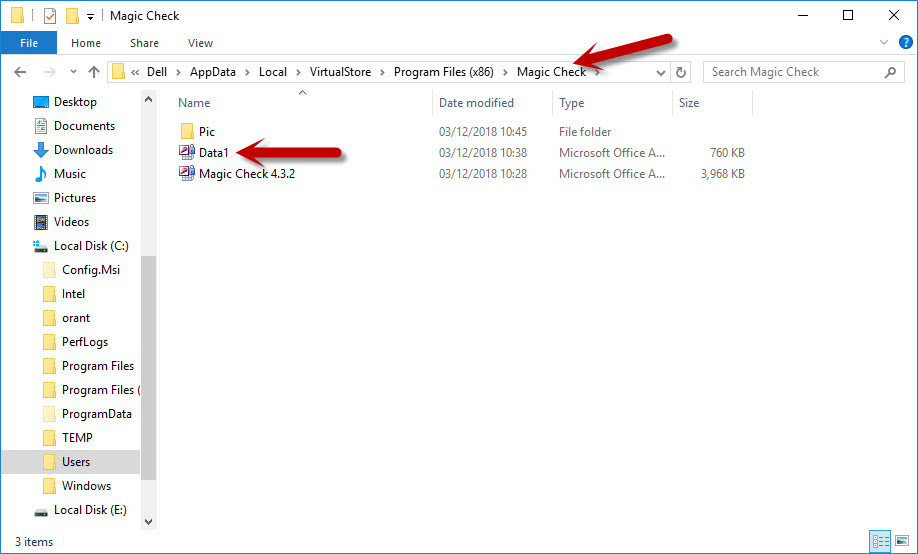Select the Magic Check 4.3.2 file icon
This screenshot has width=918, height=554.
pos(187,173)
